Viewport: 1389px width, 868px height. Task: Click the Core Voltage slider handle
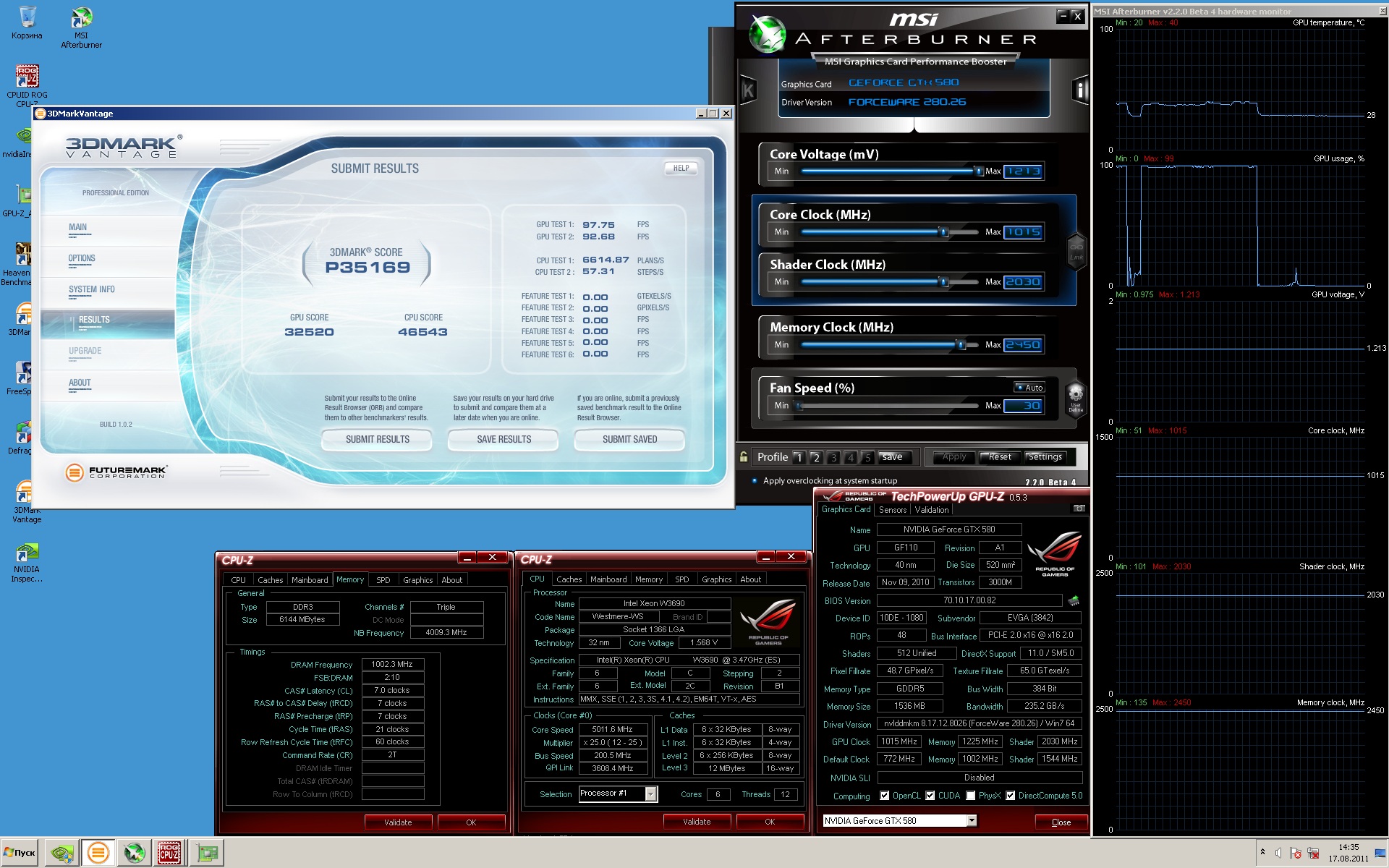pyautogui.click(x=978, y=171)
